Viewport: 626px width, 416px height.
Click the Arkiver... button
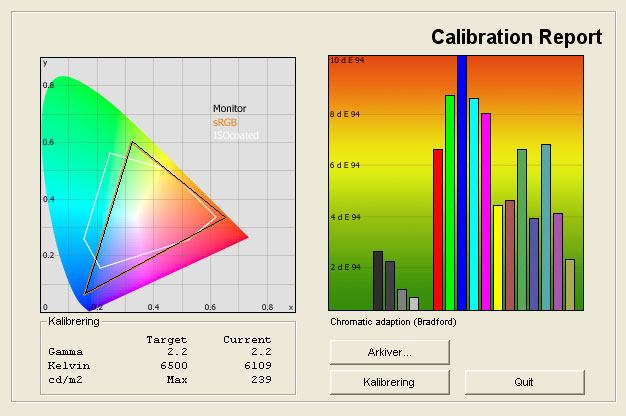[389, 352]
